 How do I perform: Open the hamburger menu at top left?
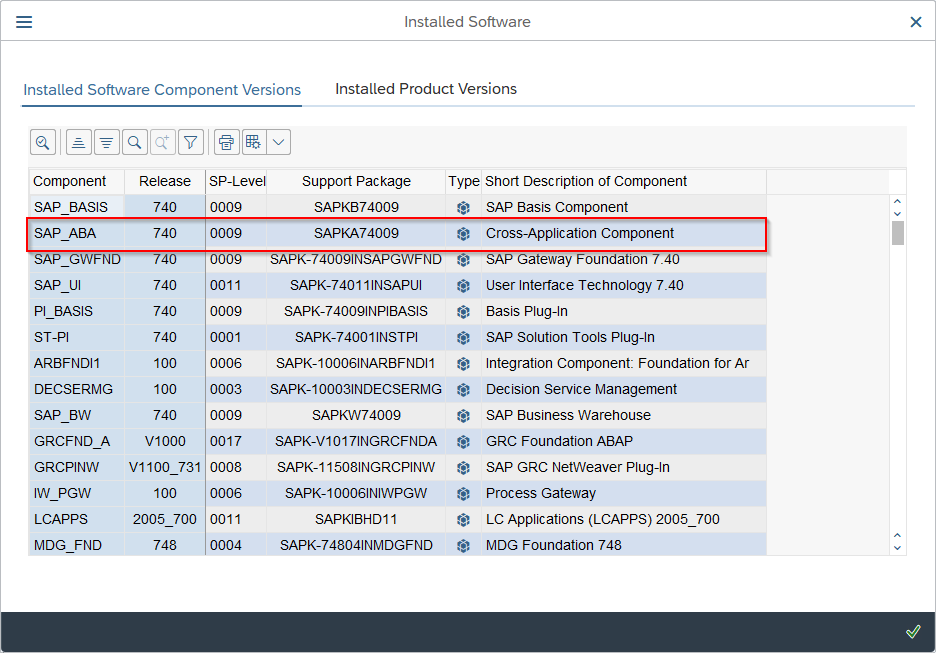[24, 22]
